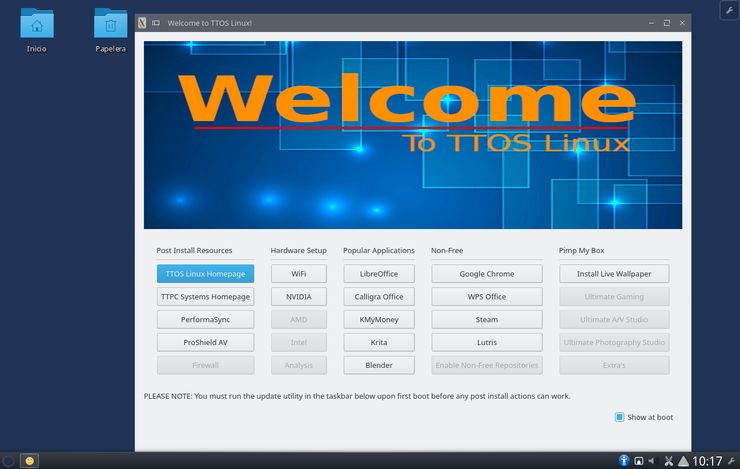Click the WiFi hardware setup button
Viewport: 740px width, 469px height.
click(x=299, y=274)
